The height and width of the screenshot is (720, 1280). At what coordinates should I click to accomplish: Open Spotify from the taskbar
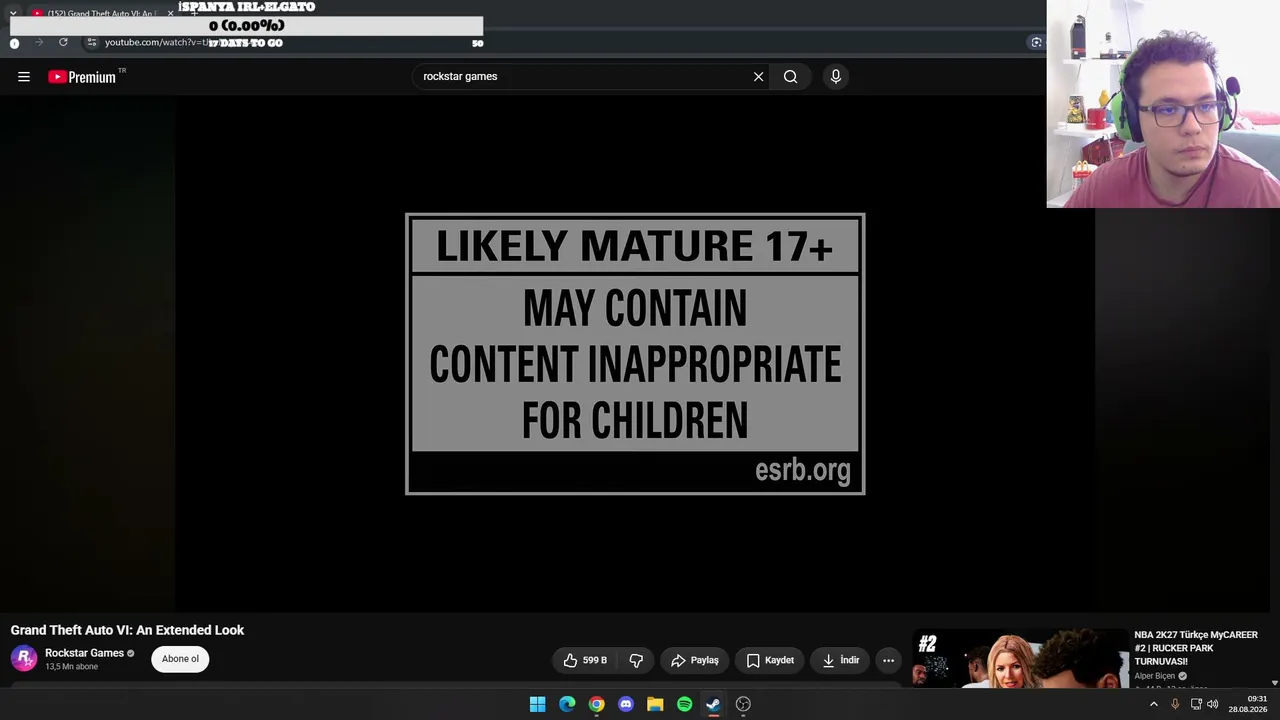(x=684, y=704)
